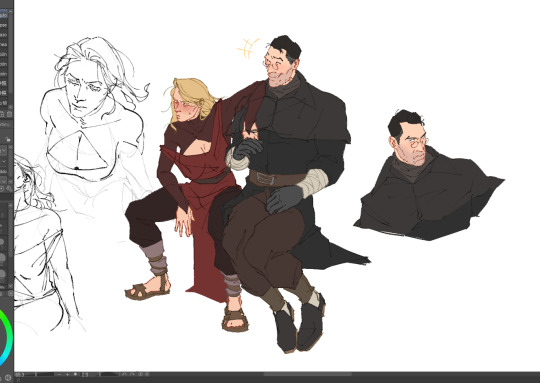Choose the middle brush size preset circle
Screen dimensions: 540x383
[x=3, y=258]
